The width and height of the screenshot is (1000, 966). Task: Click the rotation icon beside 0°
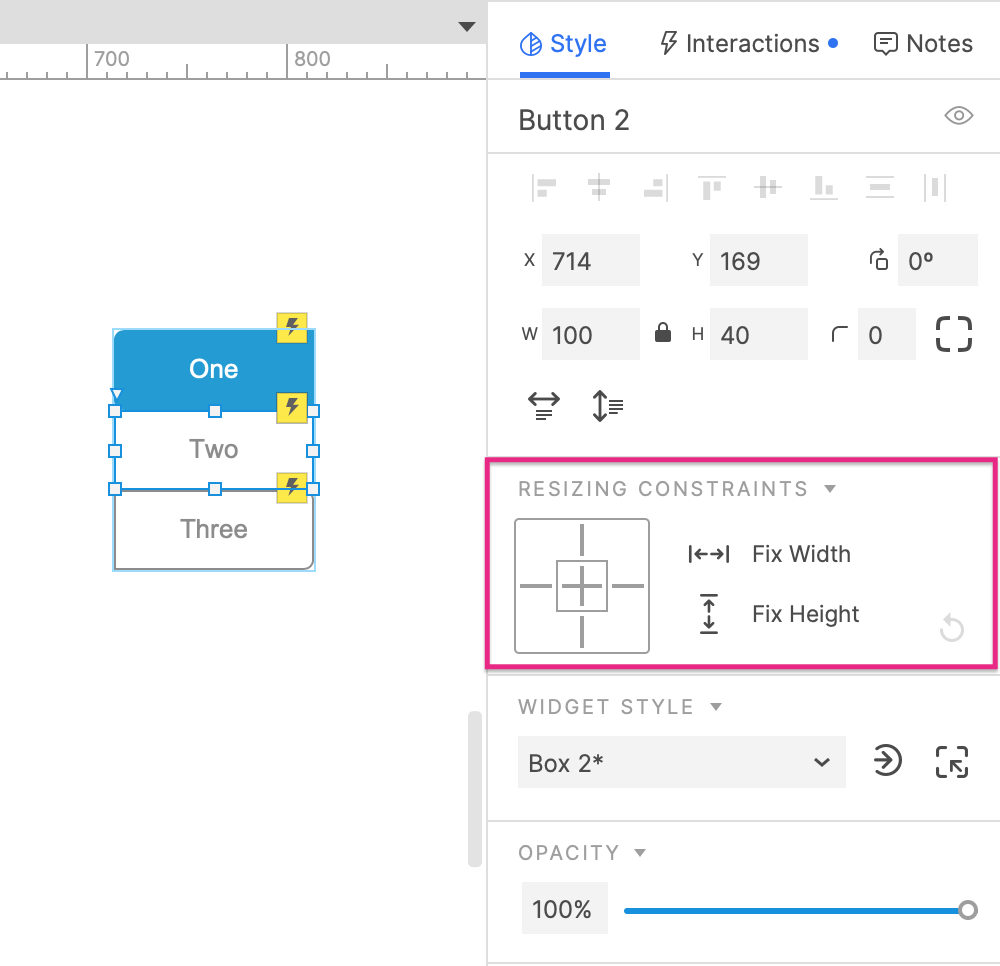[878, 259]
